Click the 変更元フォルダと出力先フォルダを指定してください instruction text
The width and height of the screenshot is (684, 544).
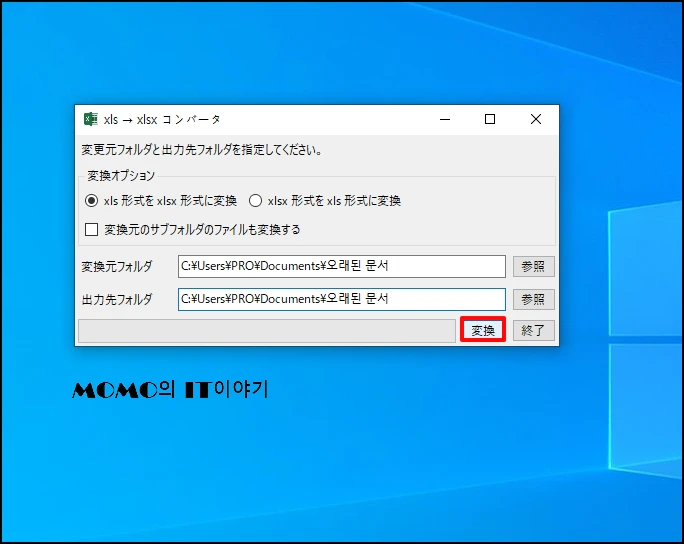[x=202, y=150]
